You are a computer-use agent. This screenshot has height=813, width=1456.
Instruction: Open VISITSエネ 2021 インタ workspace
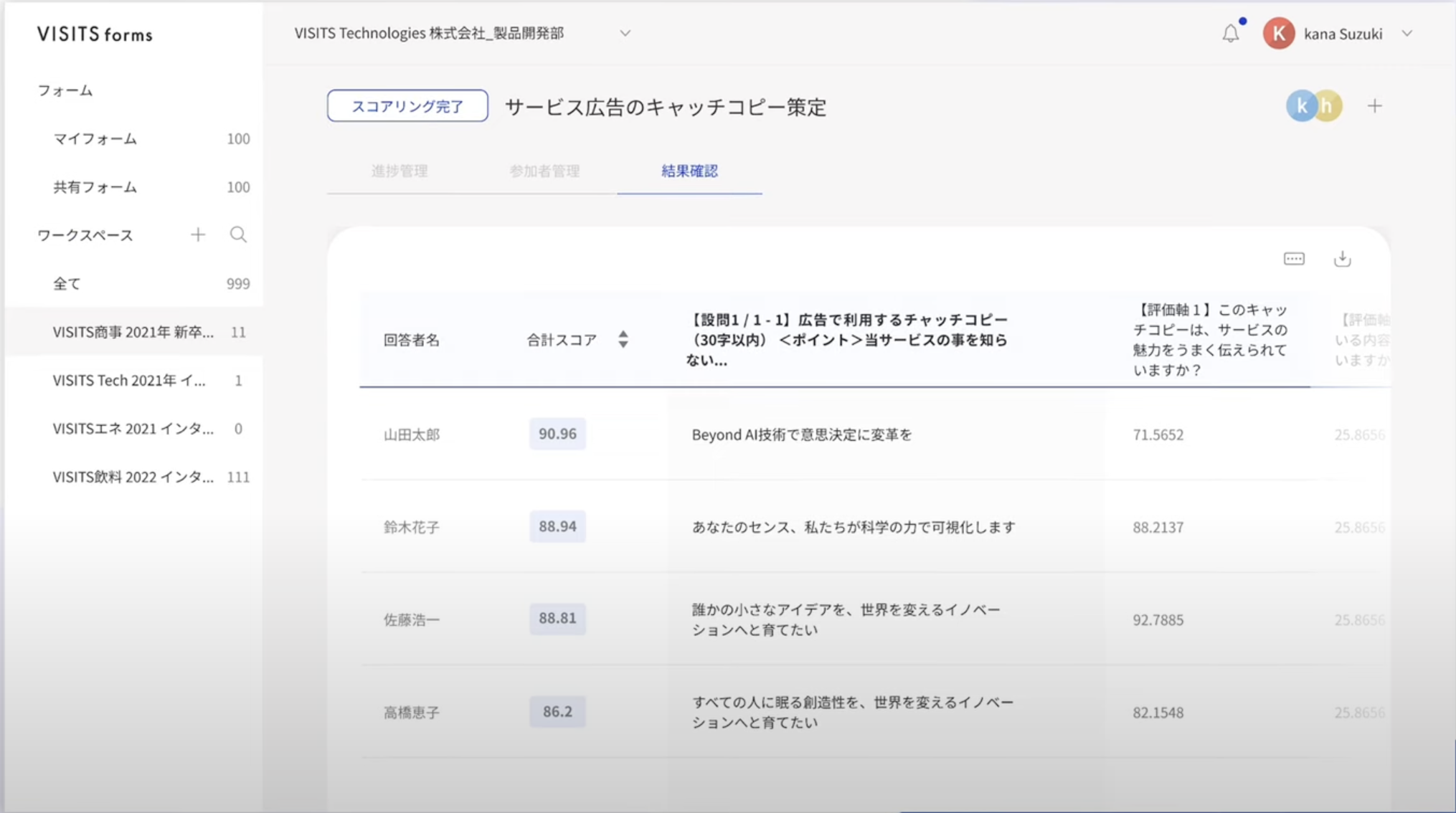click(134, 429)
